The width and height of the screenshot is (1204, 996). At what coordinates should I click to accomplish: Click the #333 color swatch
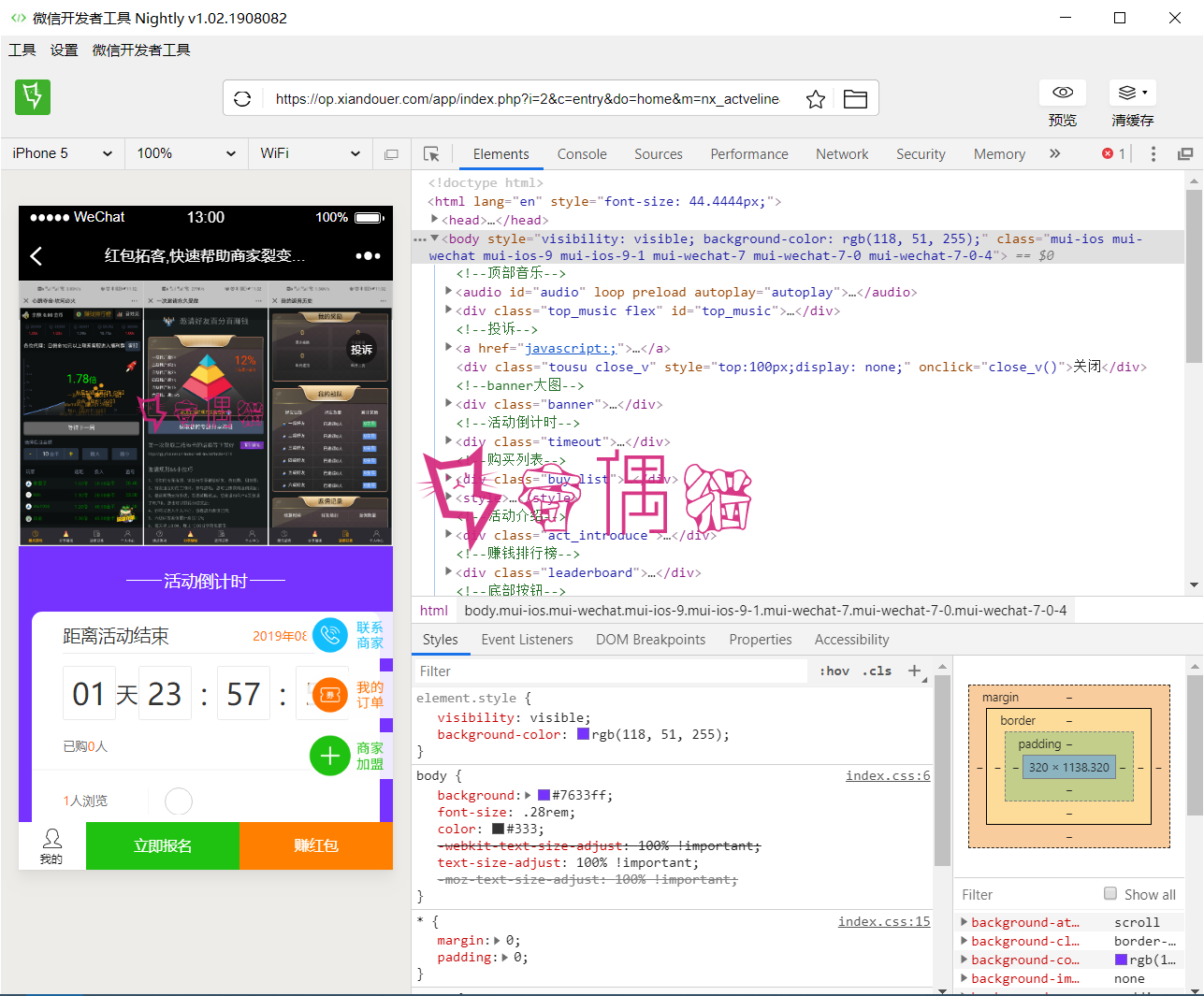pyautogui.click(x=498, y=829)
